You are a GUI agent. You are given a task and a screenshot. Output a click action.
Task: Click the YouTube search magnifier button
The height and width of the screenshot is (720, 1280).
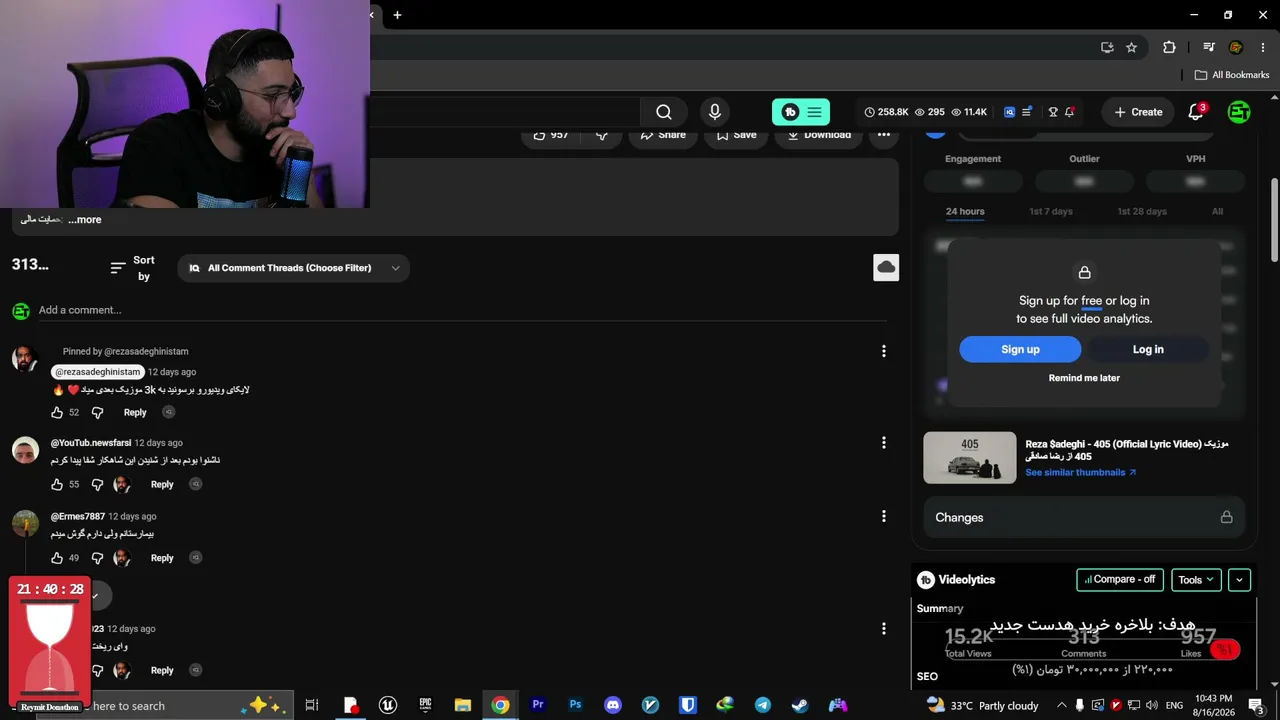tap(664, 112)
